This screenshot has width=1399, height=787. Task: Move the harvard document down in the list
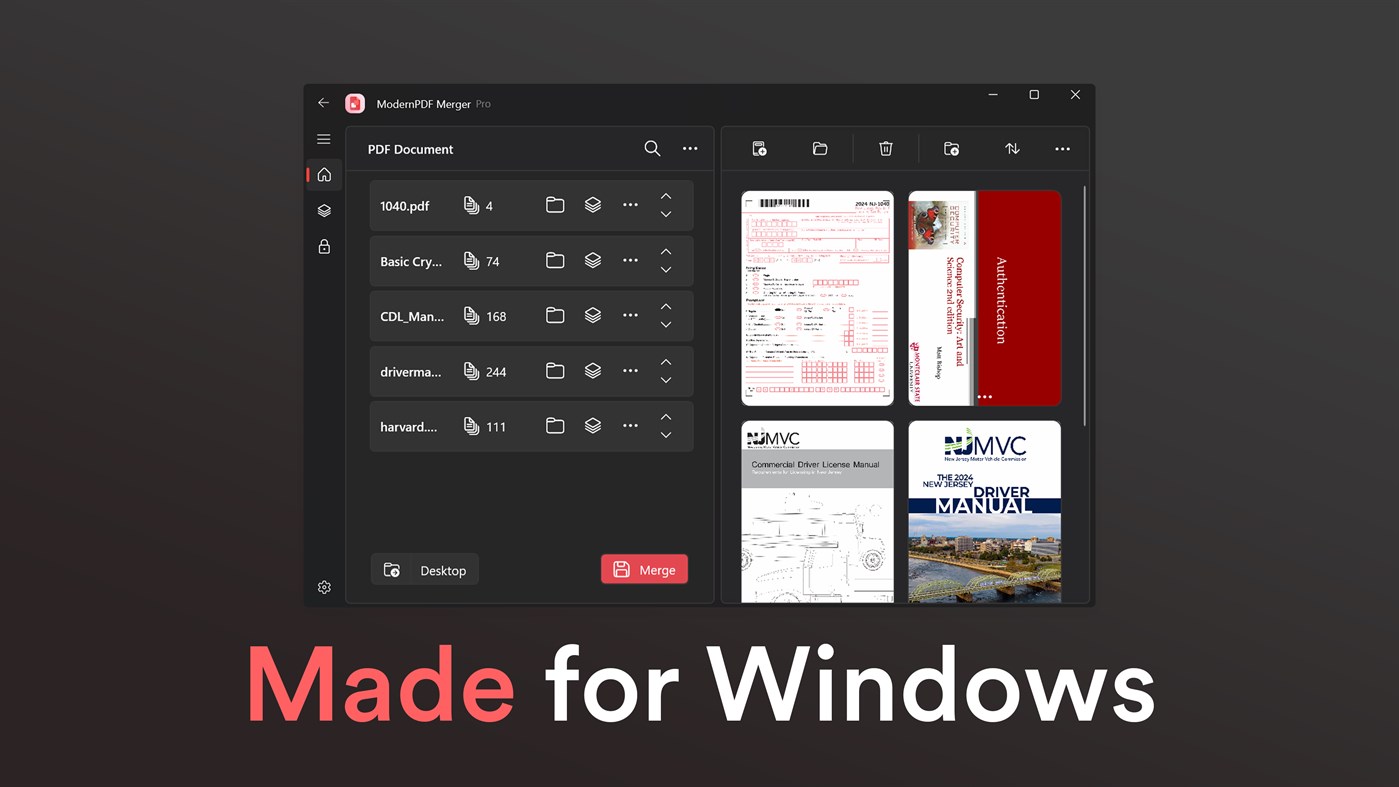click(x=665, y=436)
